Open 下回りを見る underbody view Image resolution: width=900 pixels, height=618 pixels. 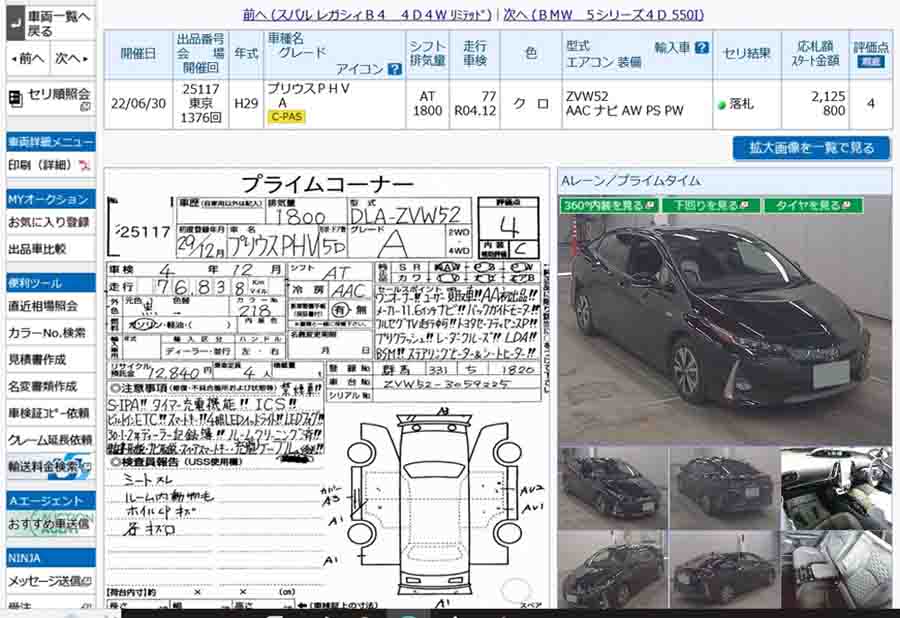click(x=711, y=205)
